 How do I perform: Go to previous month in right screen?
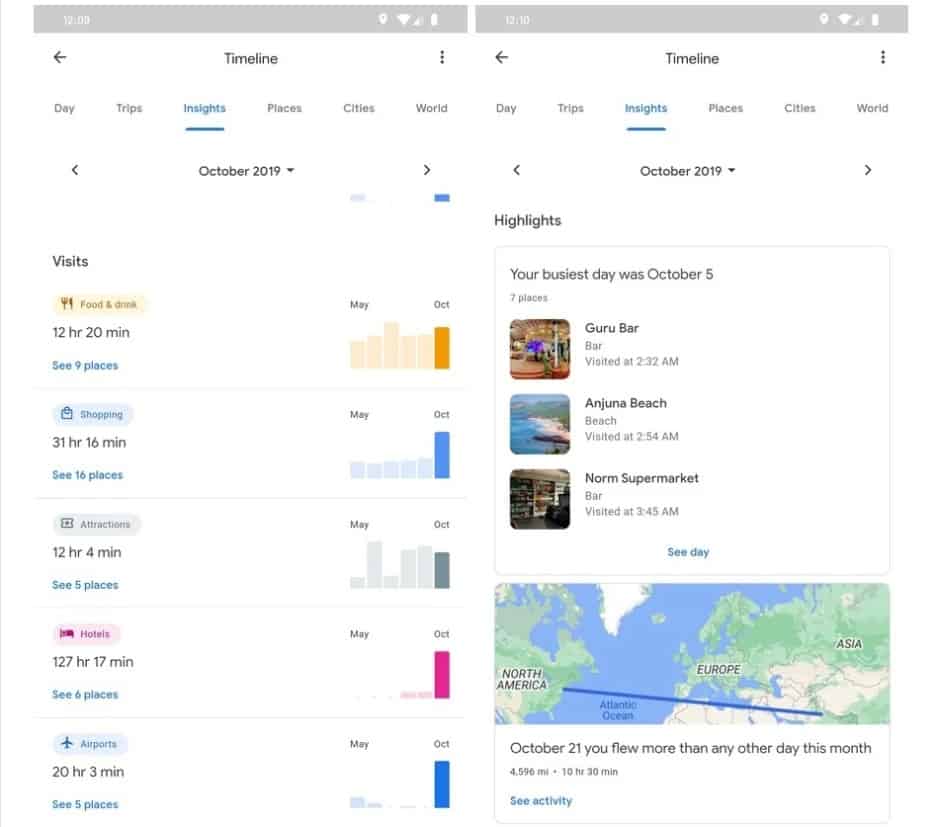[516, 170]
